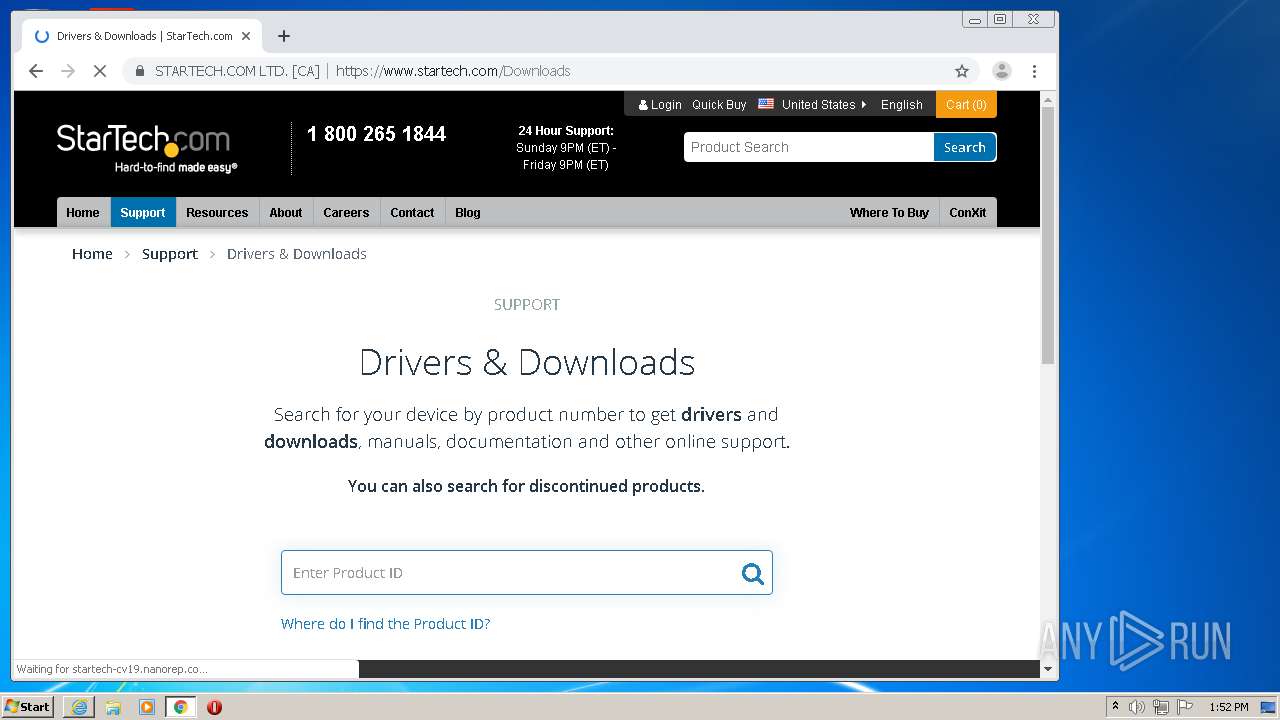The image size is (1280, 720).
Task: Click the Drivers & Downloads heading
Action: [527, 362]
